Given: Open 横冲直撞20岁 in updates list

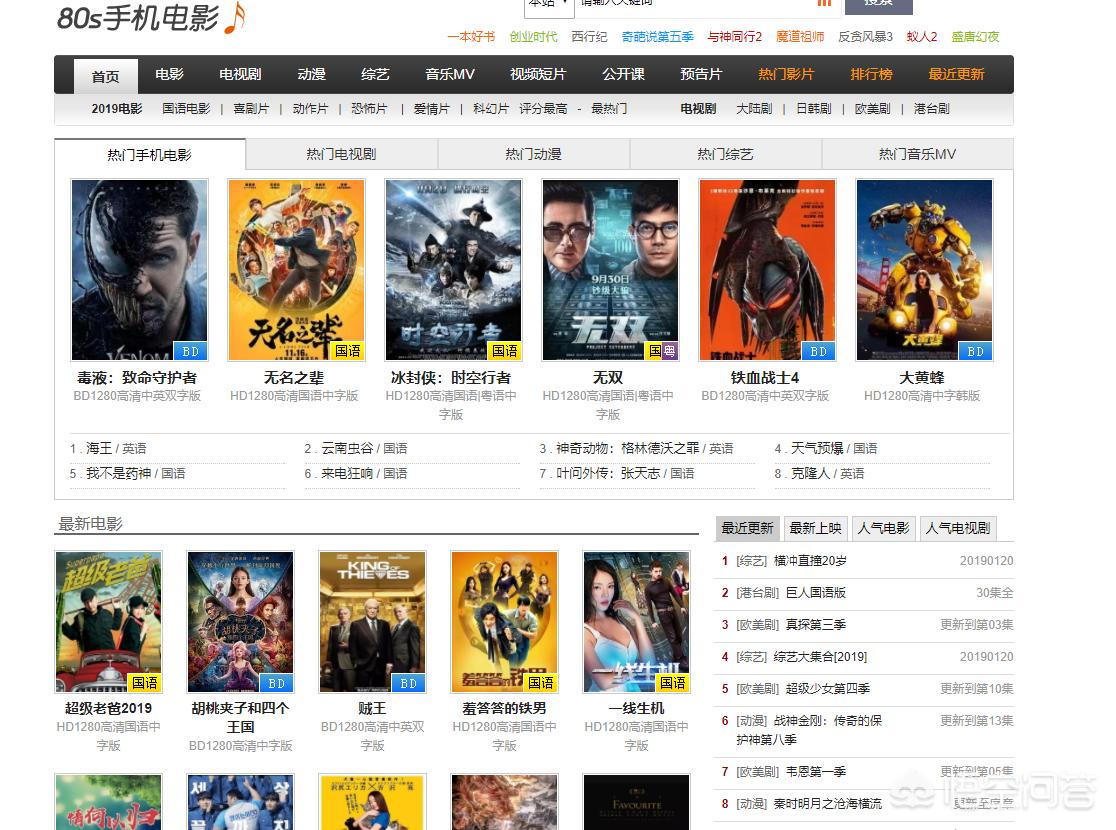Looking at the screenshot, I should (810, 561).
